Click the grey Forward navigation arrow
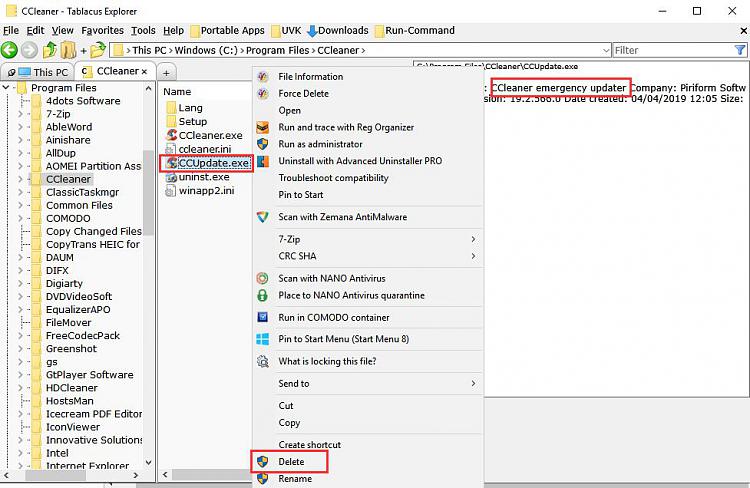Screen dimensions: 750x488 [x=29, y=50]
